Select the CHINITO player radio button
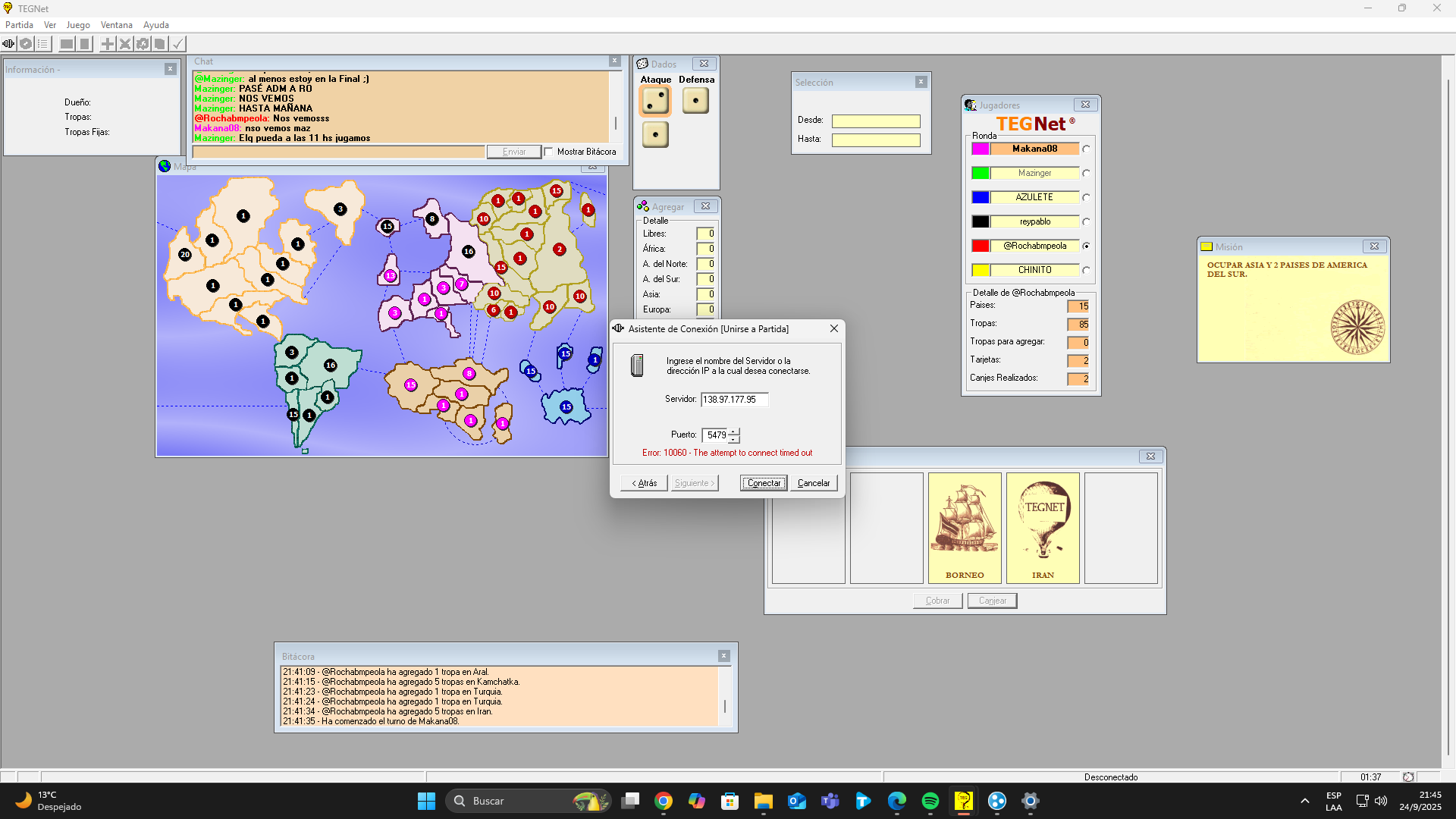Screen dimensions: 1456x819 [x=1086, y=270]
